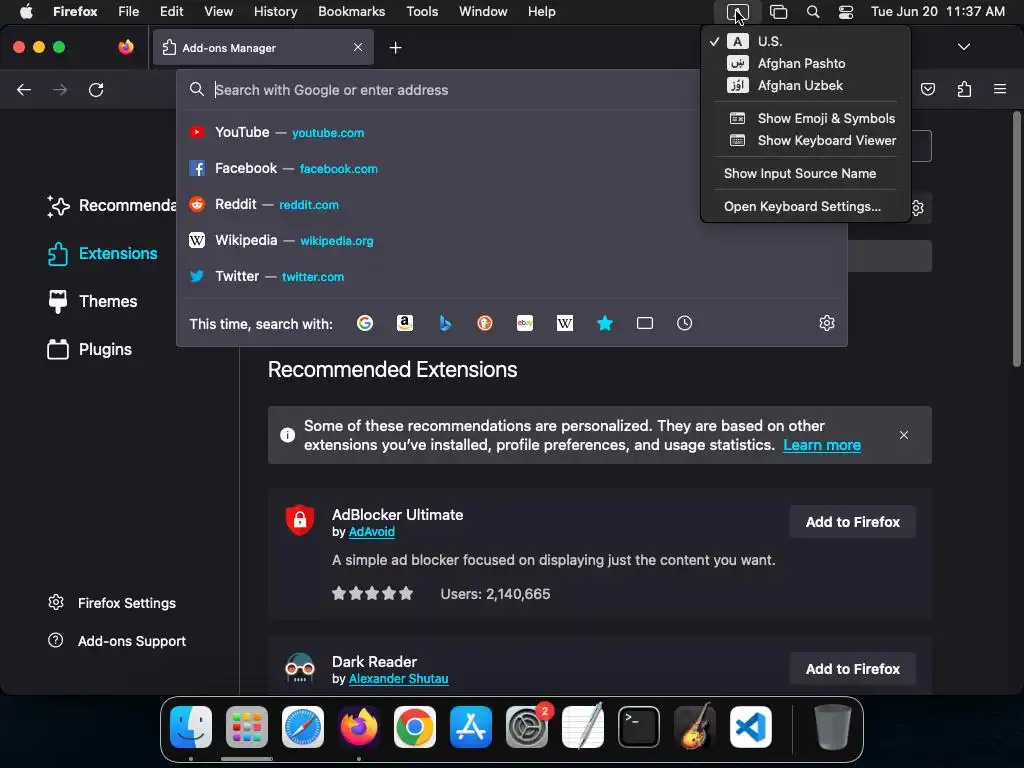Click the page vertical scrollbar
The width and height of the screenshot is (1024, 768).
point(1016,239)
